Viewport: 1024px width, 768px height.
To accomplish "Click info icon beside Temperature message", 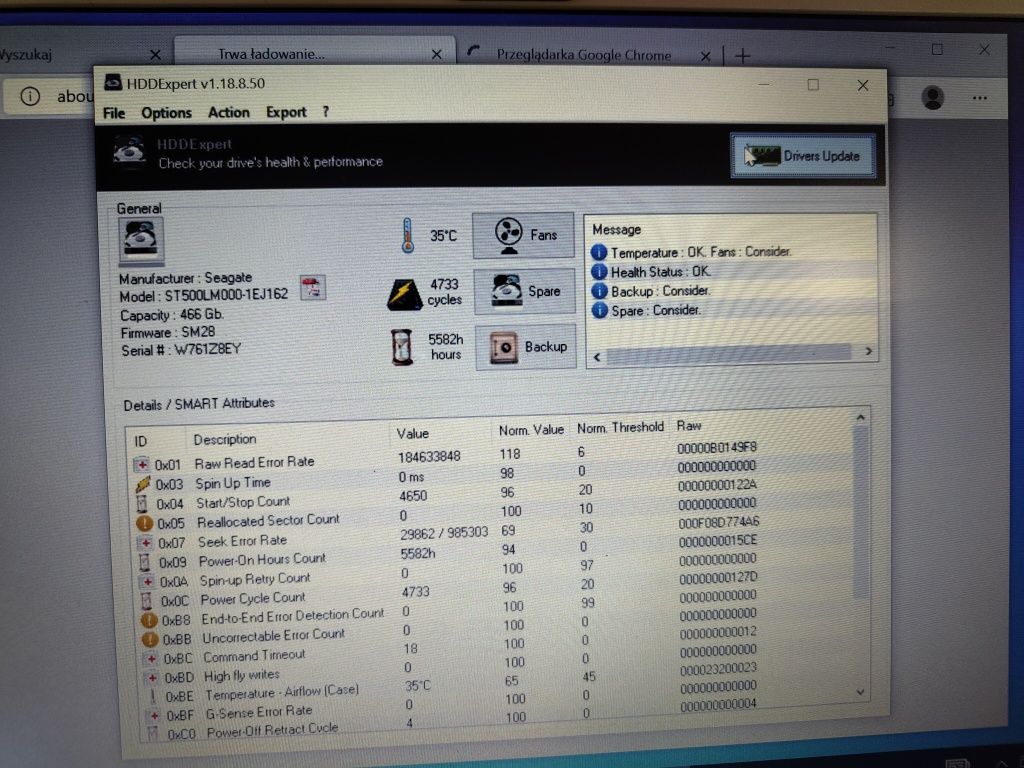I will pos(599,252).
